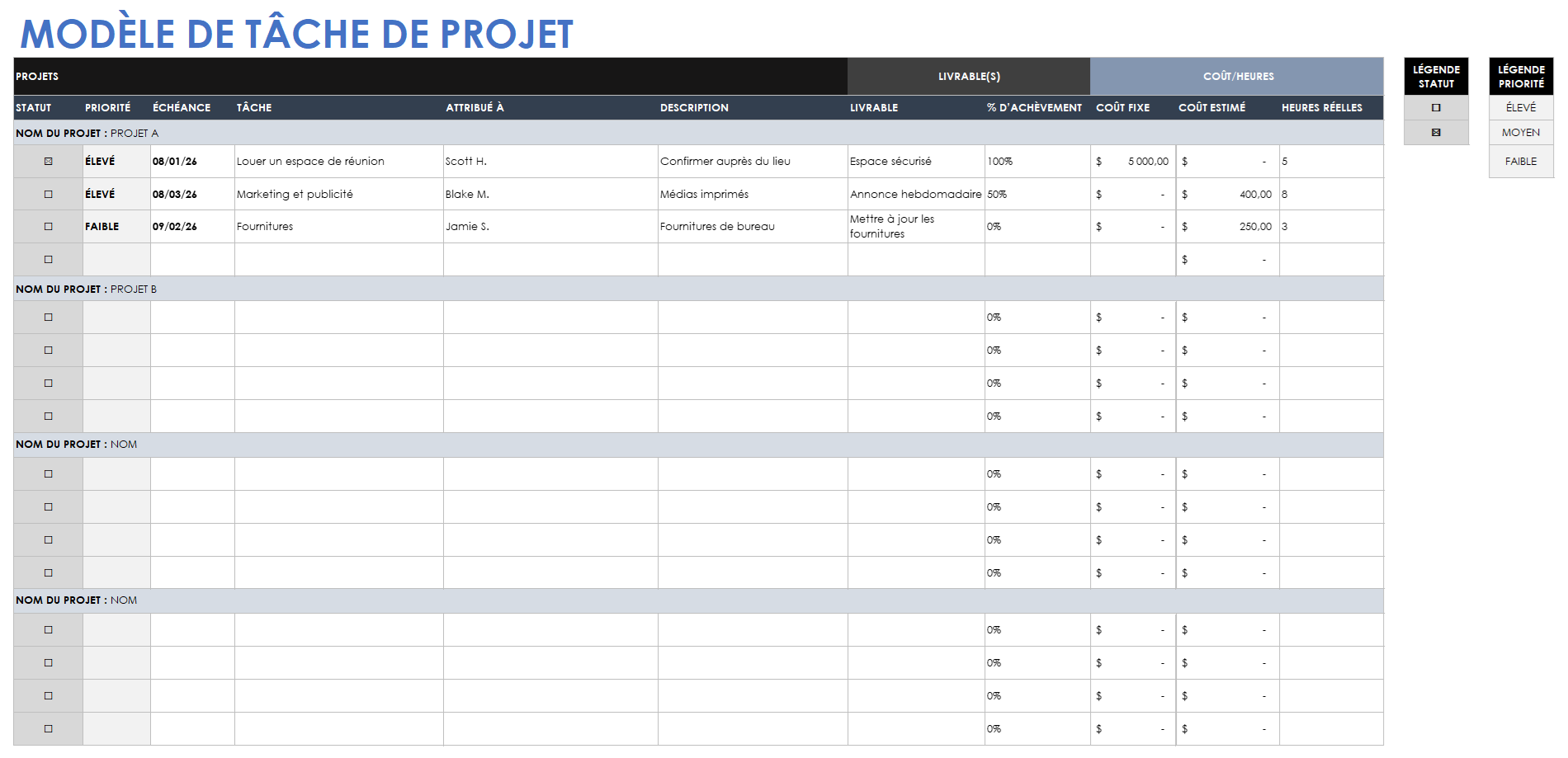Viewport: 1568px width, 758px height.
Task: Select the Marketing et publicité task cell
Action: click(339, 195)
